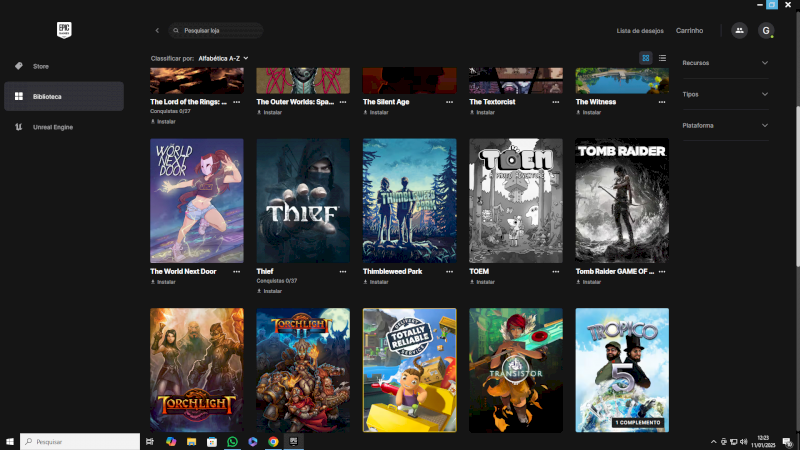Install The Silent Age
The width and height of the screenshot is (800, 450).
coord(376,112)
